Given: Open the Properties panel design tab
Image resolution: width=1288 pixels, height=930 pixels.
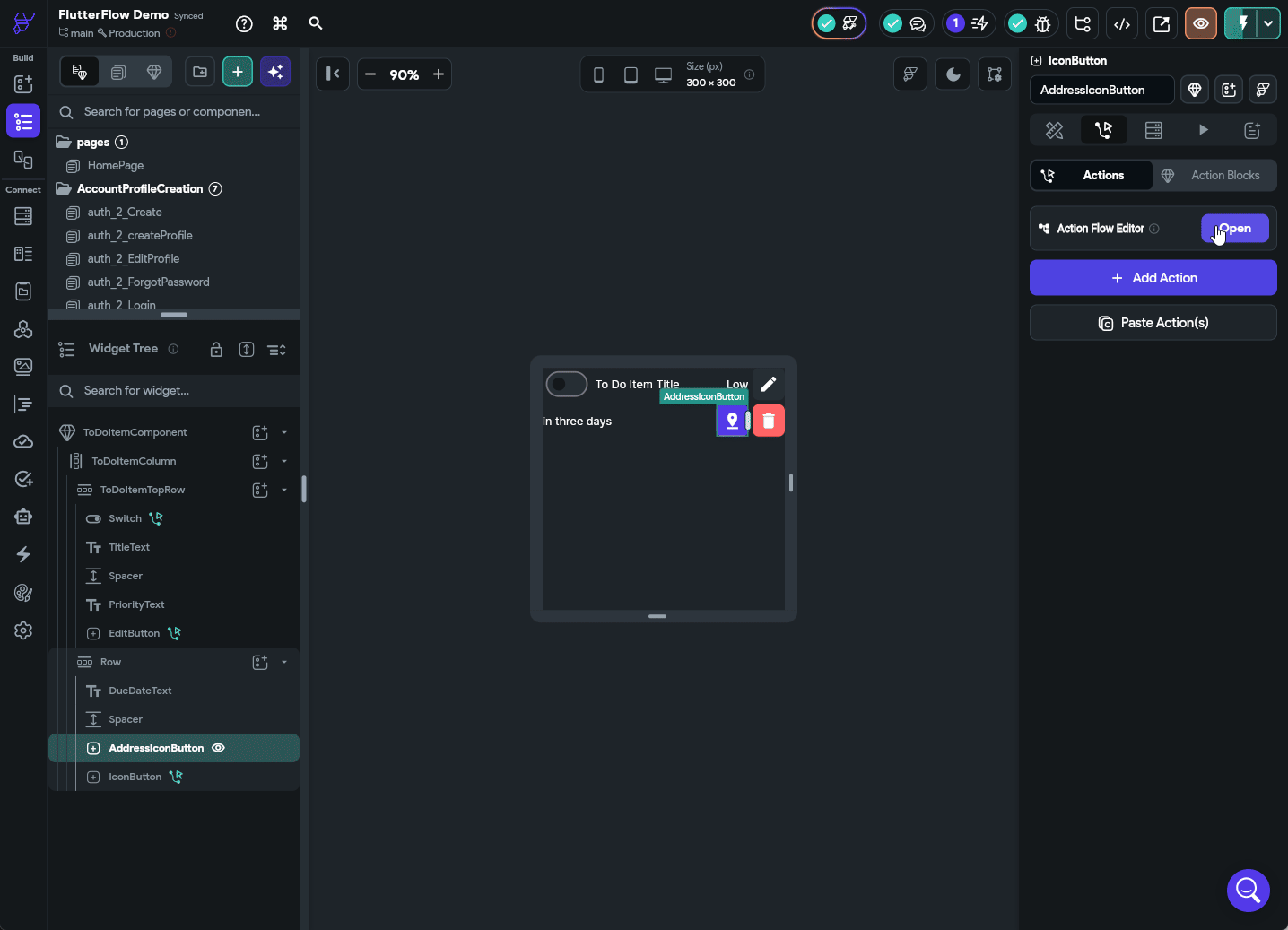Looking at the screenshot, I should pos(1055,130).
